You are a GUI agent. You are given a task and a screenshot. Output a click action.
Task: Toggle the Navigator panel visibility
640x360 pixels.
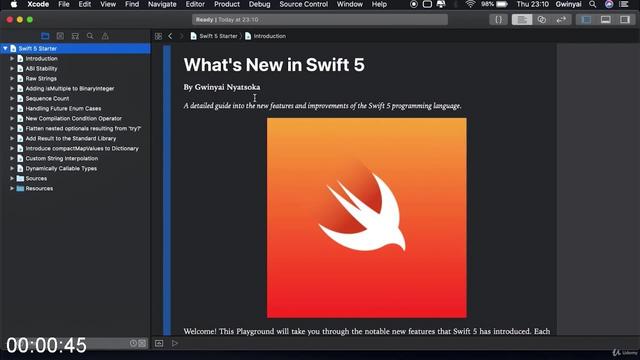click(x=586, y=20)
